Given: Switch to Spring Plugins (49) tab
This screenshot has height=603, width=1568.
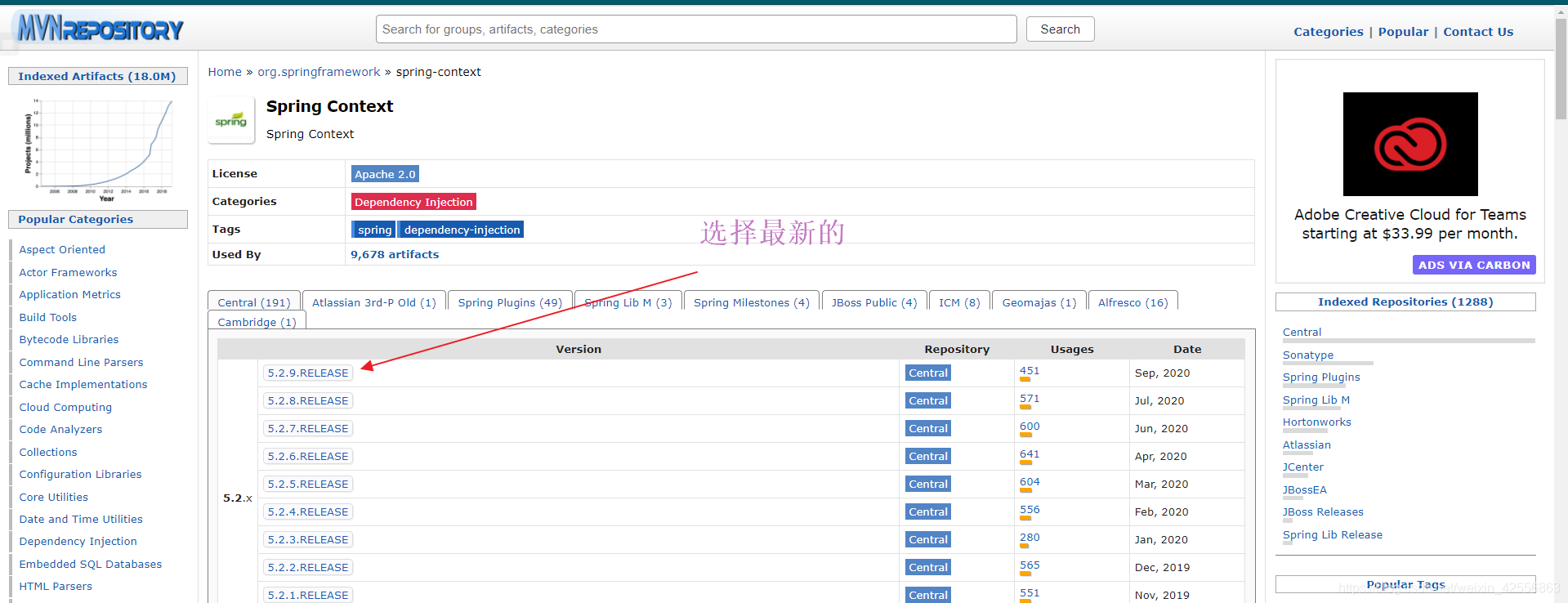Looking at the screenshot, I should point(510,302).
